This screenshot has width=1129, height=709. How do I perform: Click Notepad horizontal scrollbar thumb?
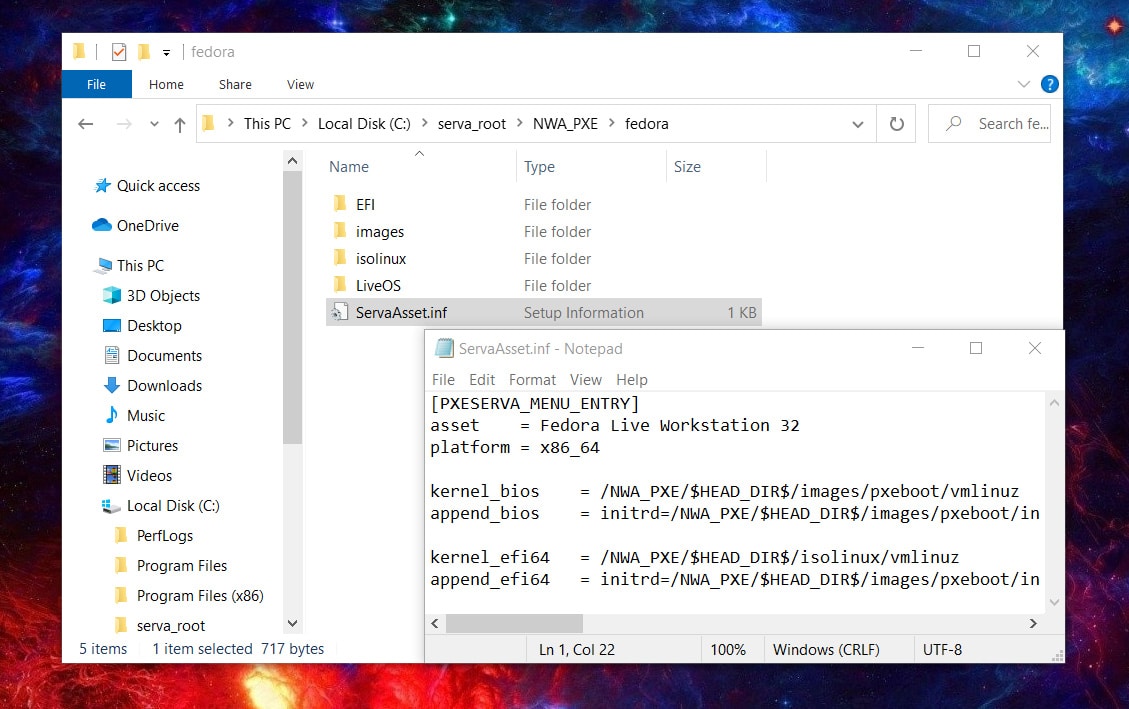(514, 623)
